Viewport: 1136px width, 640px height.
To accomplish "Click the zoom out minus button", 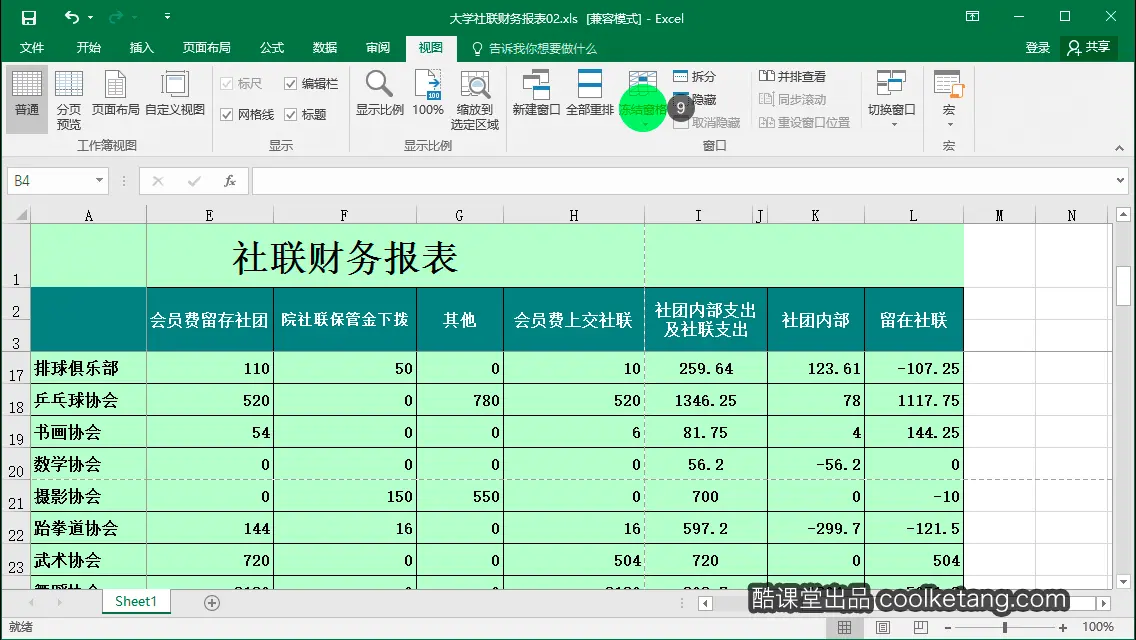I will [948, 628].
